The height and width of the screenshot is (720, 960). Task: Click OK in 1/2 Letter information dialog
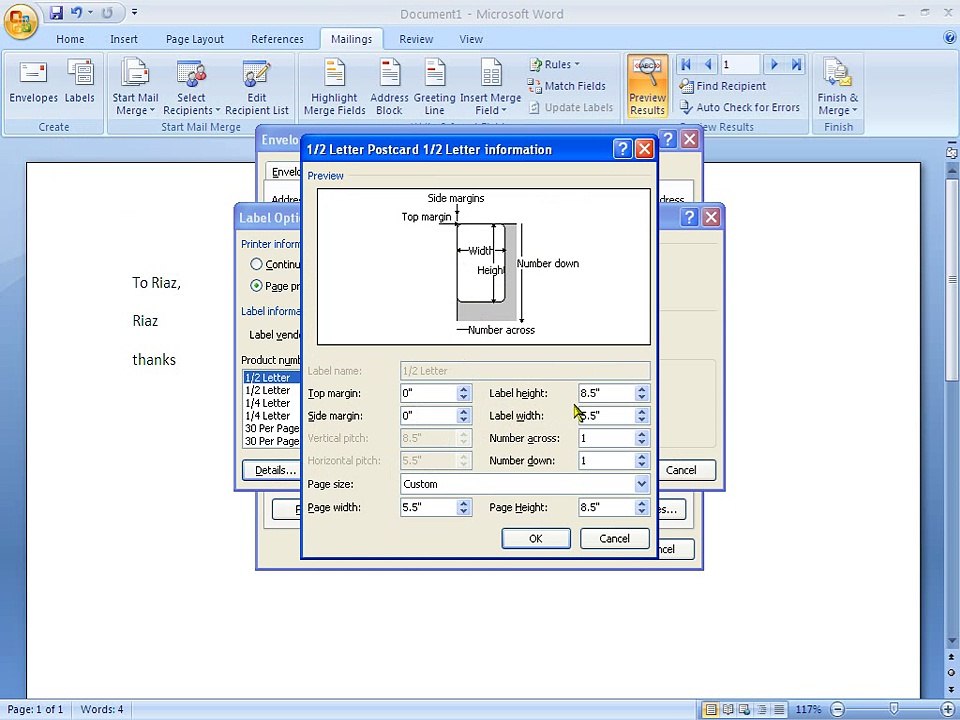pyautogui.click(x=536, y=539)
